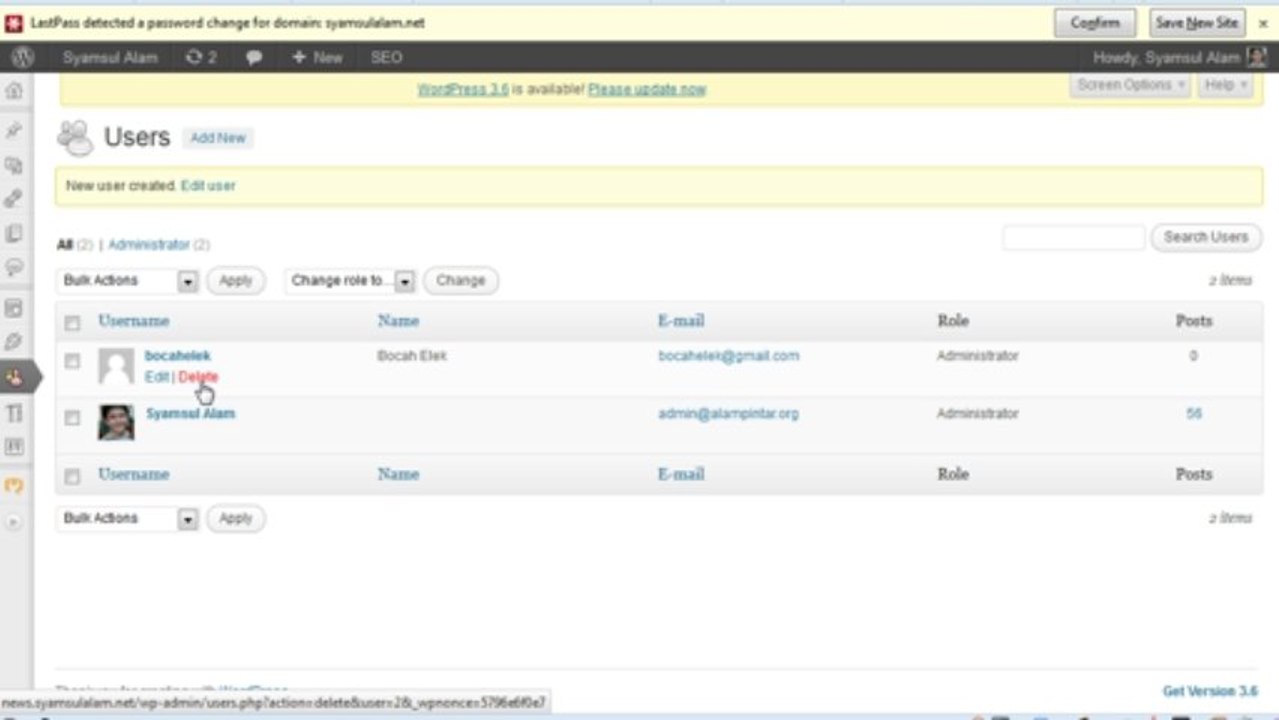1279x720 pixels.
Task: Focus the user search input field
Action: tap(1074, 237)
